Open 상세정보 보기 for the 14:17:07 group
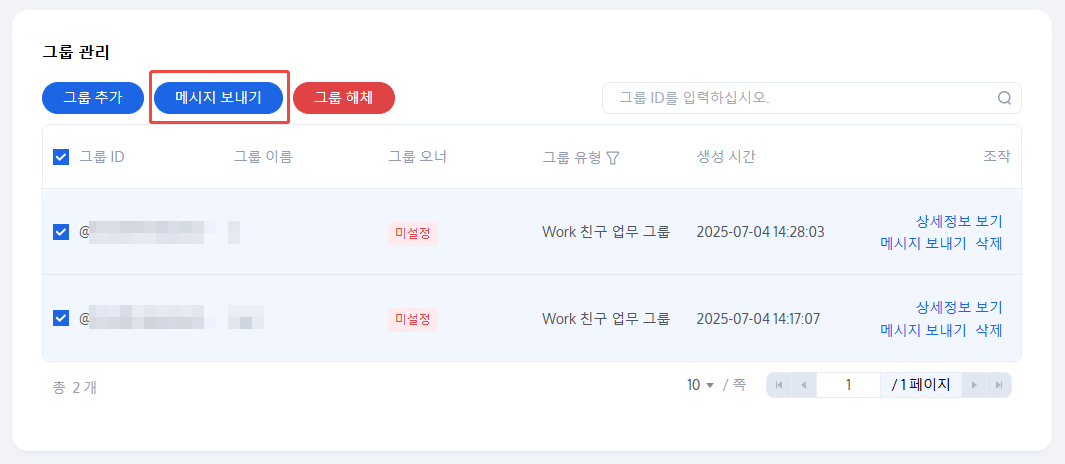 (x=959, y=307)
